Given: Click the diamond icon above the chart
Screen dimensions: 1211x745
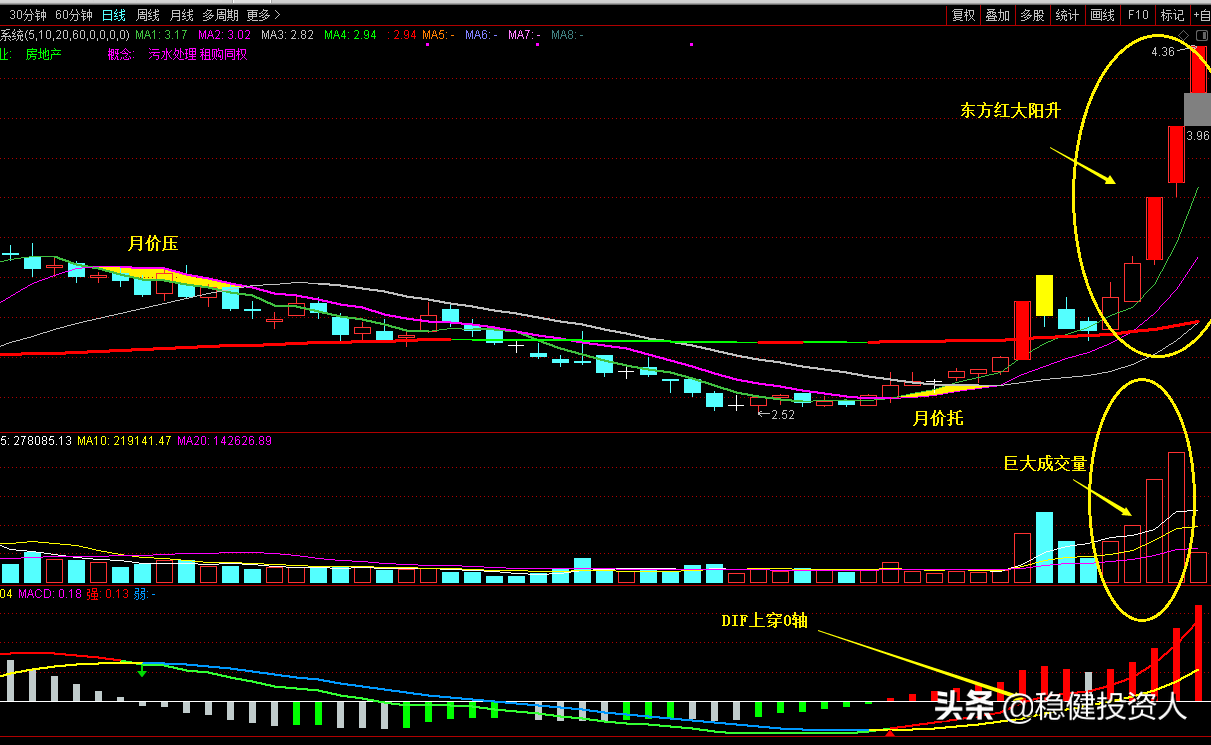Looking at the screenshot, I should 1184,35.
